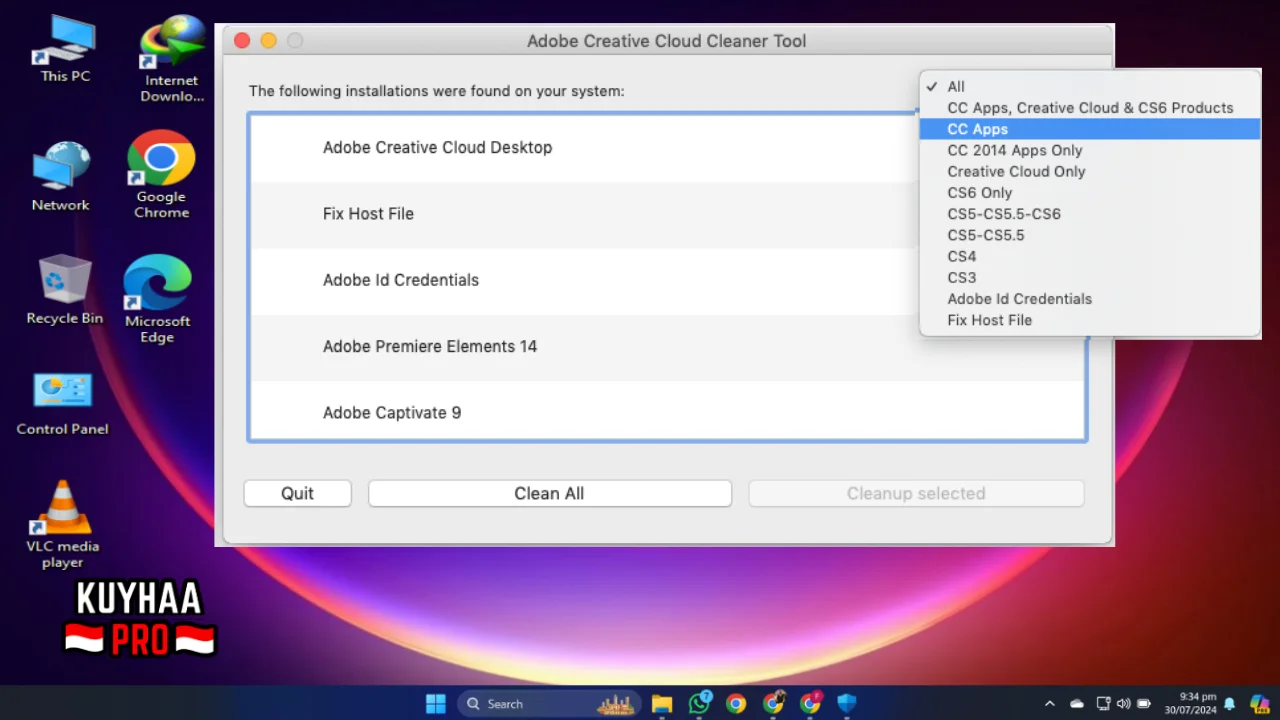Check battery status tray icon

(1144, 704)
